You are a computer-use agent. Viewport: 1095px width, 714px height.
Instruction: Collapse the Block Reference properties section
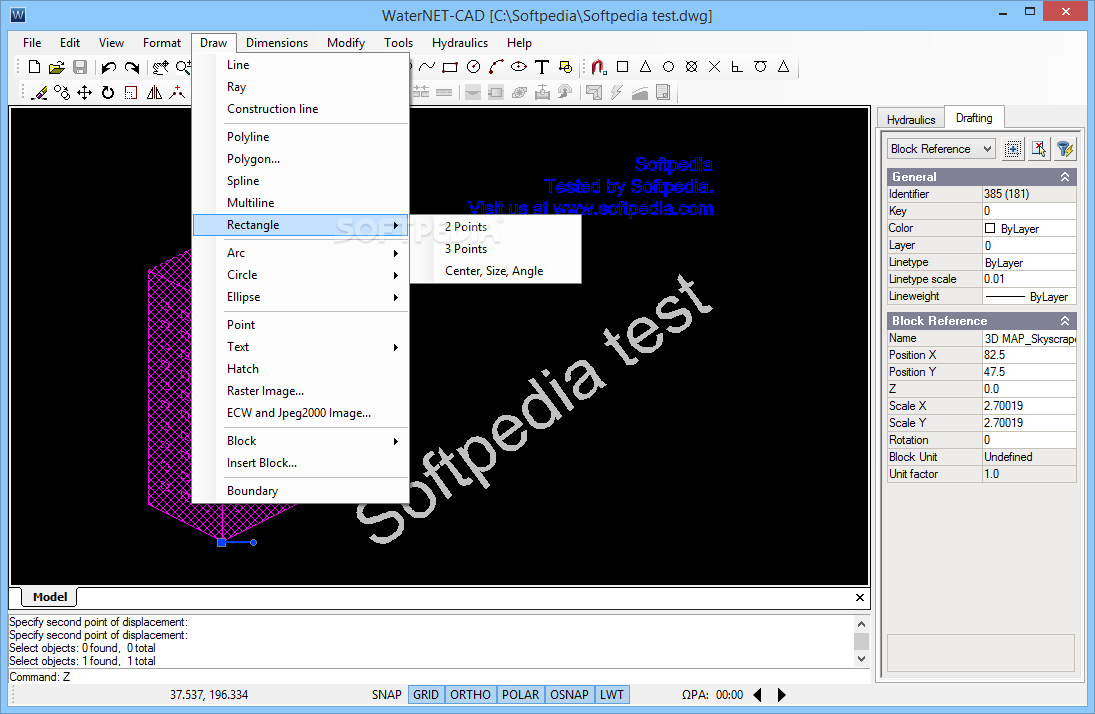(x=1065, y=321)
